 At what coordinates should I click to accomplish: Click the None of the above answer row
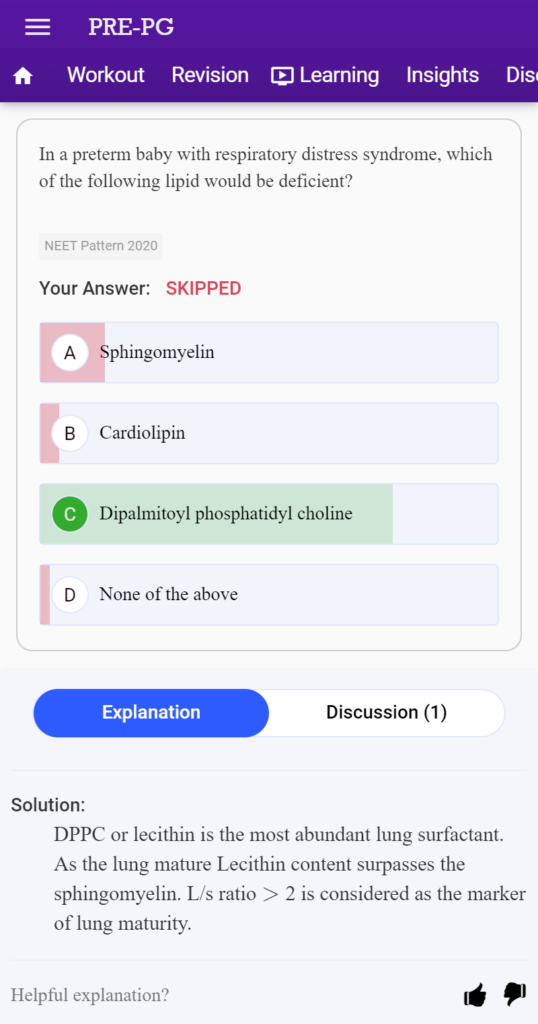(x=269, y=594)
